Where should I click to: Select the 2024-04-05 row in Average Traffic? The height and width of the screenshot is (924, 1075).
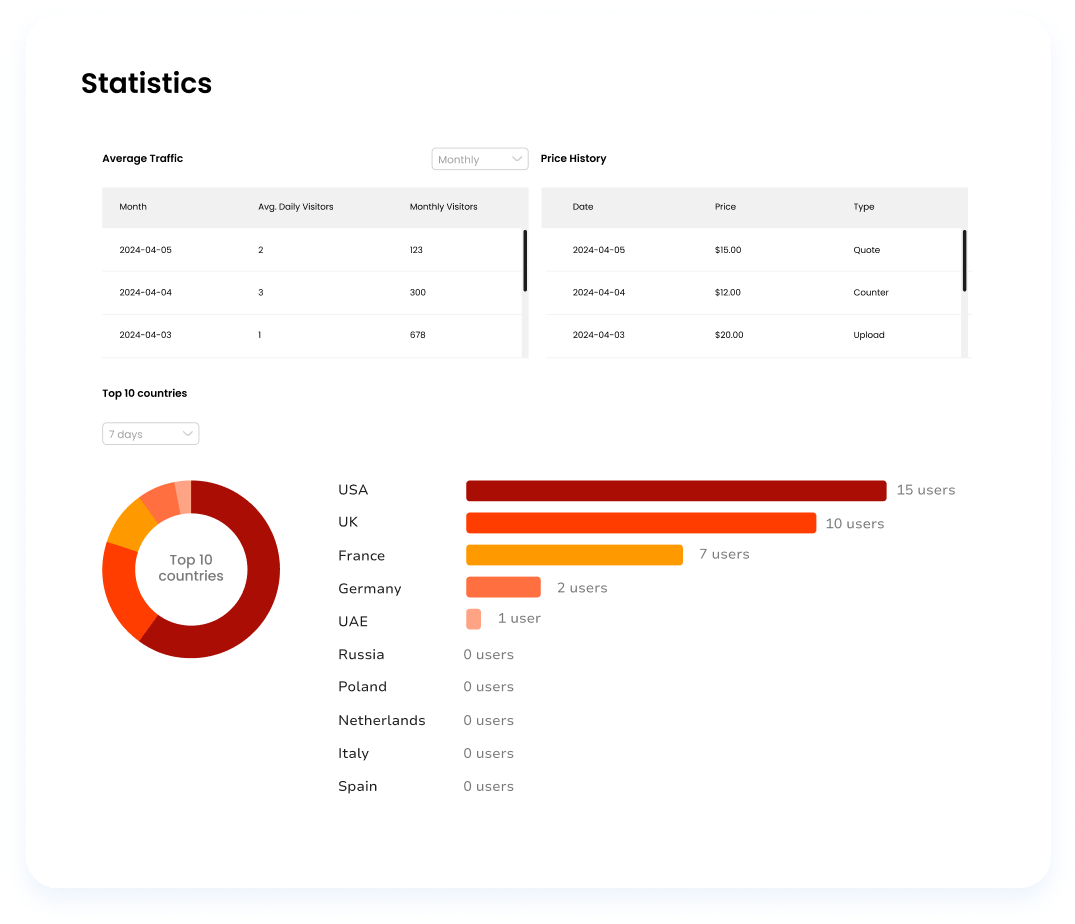(300, 250)
